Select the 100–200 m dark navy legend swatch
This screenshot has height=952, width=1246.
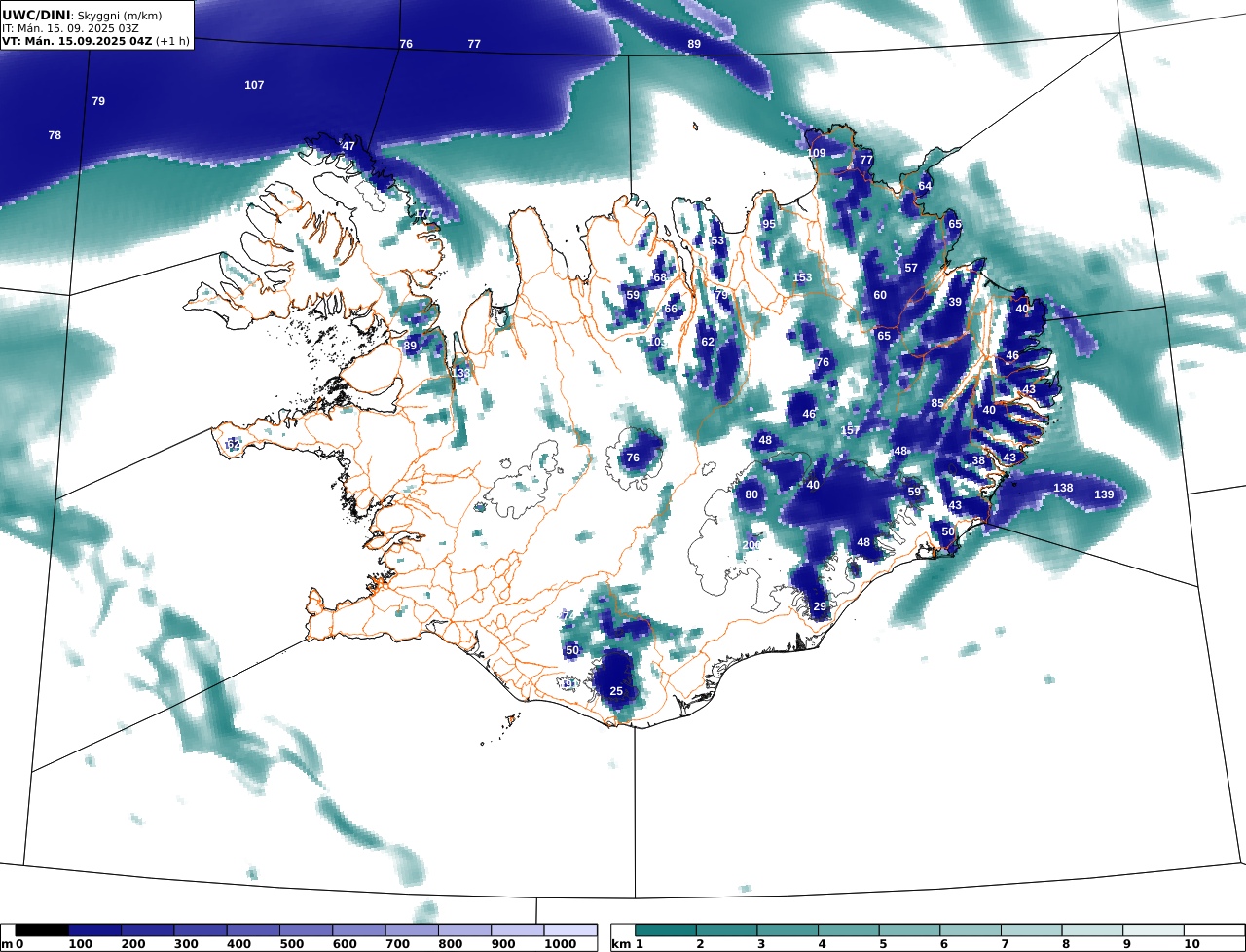(x=94, y=931)
